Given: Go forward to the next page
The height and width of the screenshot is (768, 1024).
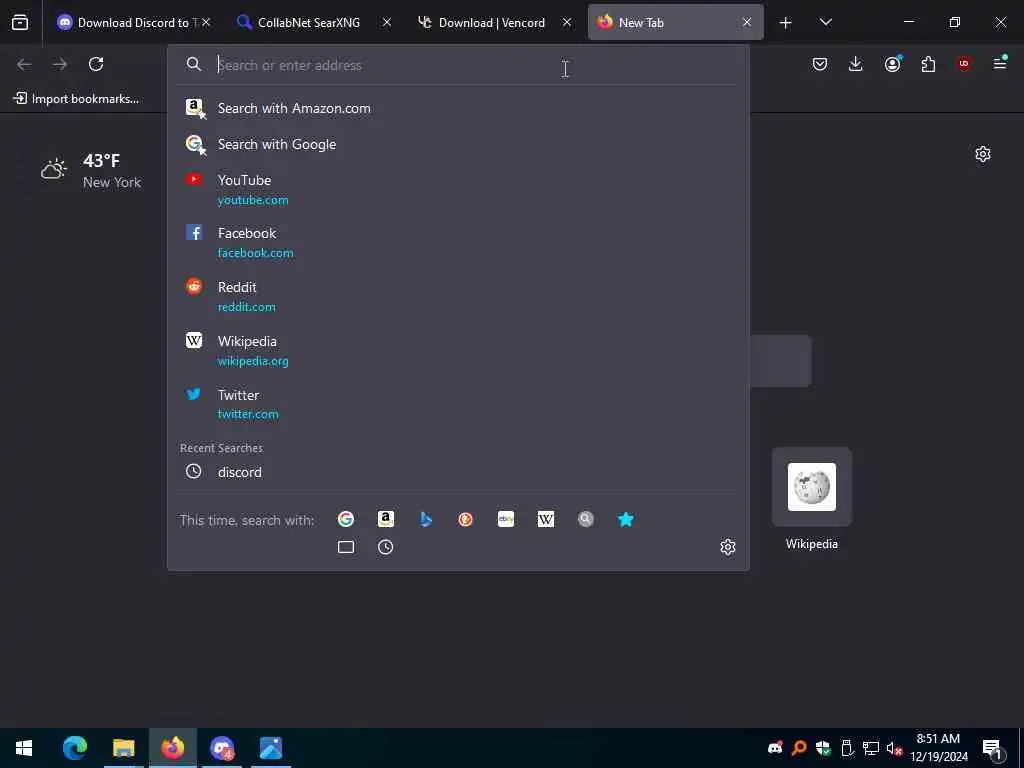Looking at the screenshot, I should (x=60, y=64).
